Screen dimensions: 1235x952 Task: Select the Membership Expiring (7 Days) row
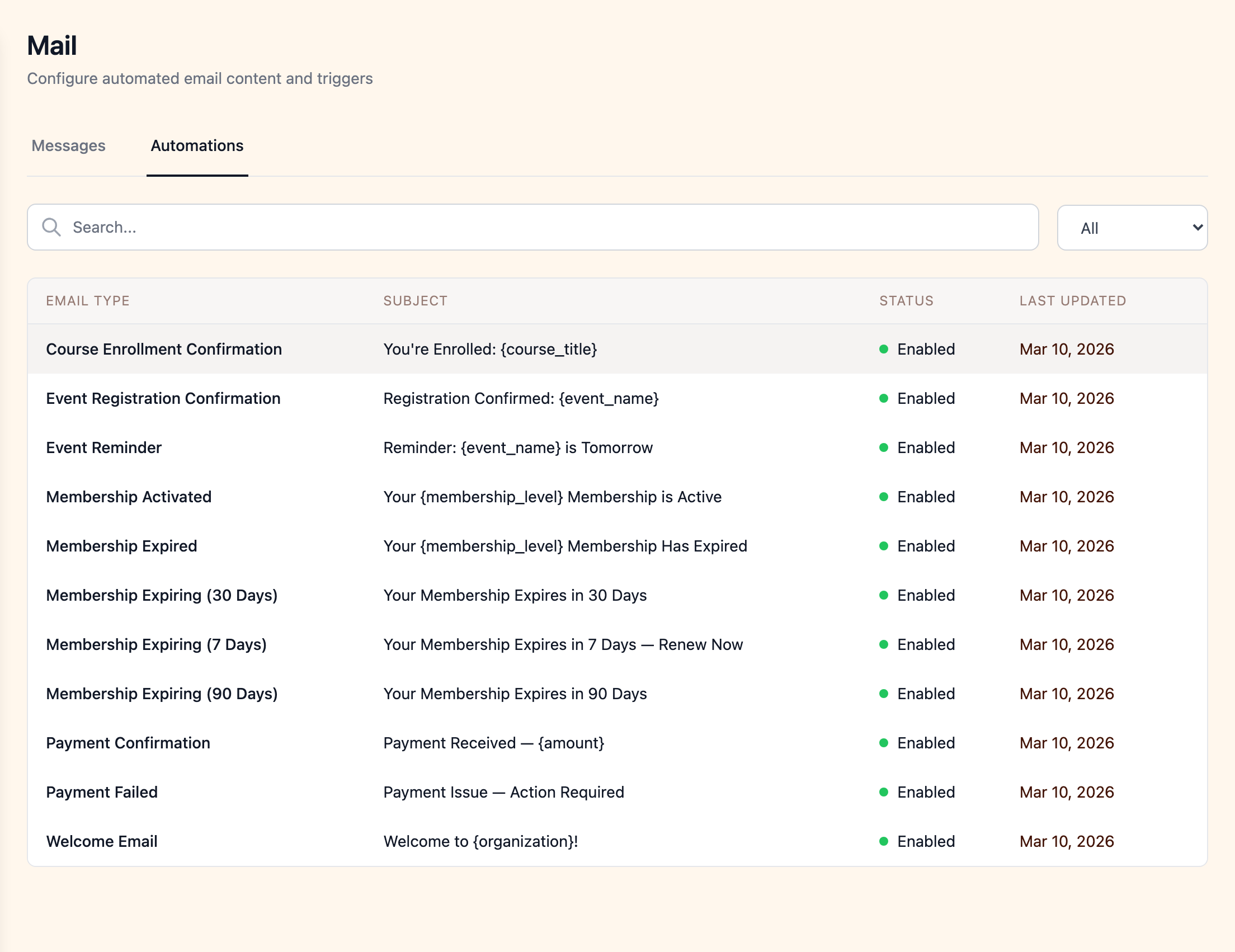coord(157,644)
